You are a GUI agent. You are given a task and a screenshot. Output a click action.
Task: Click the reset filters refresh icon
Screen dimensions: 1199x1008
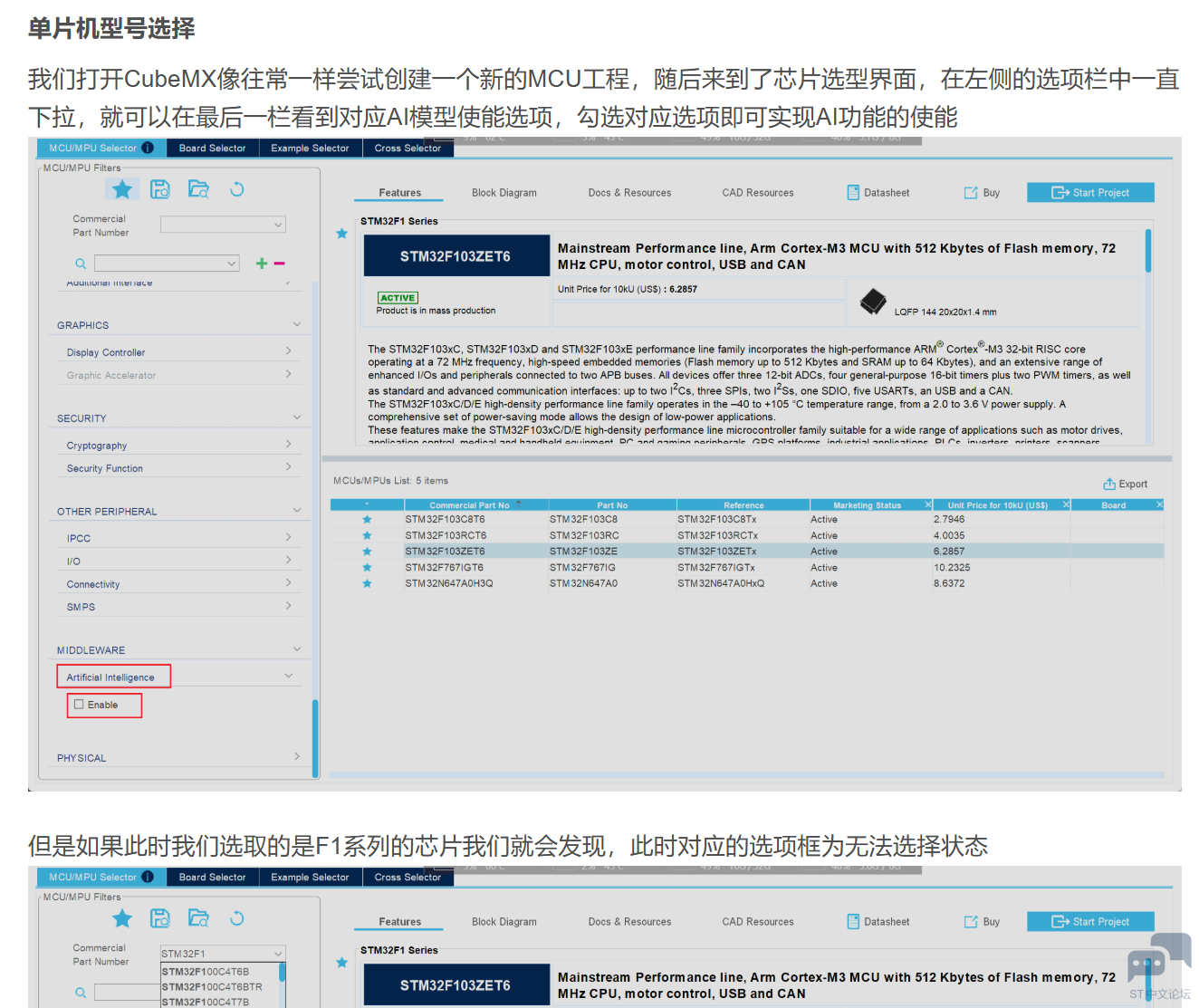point(236,189)
